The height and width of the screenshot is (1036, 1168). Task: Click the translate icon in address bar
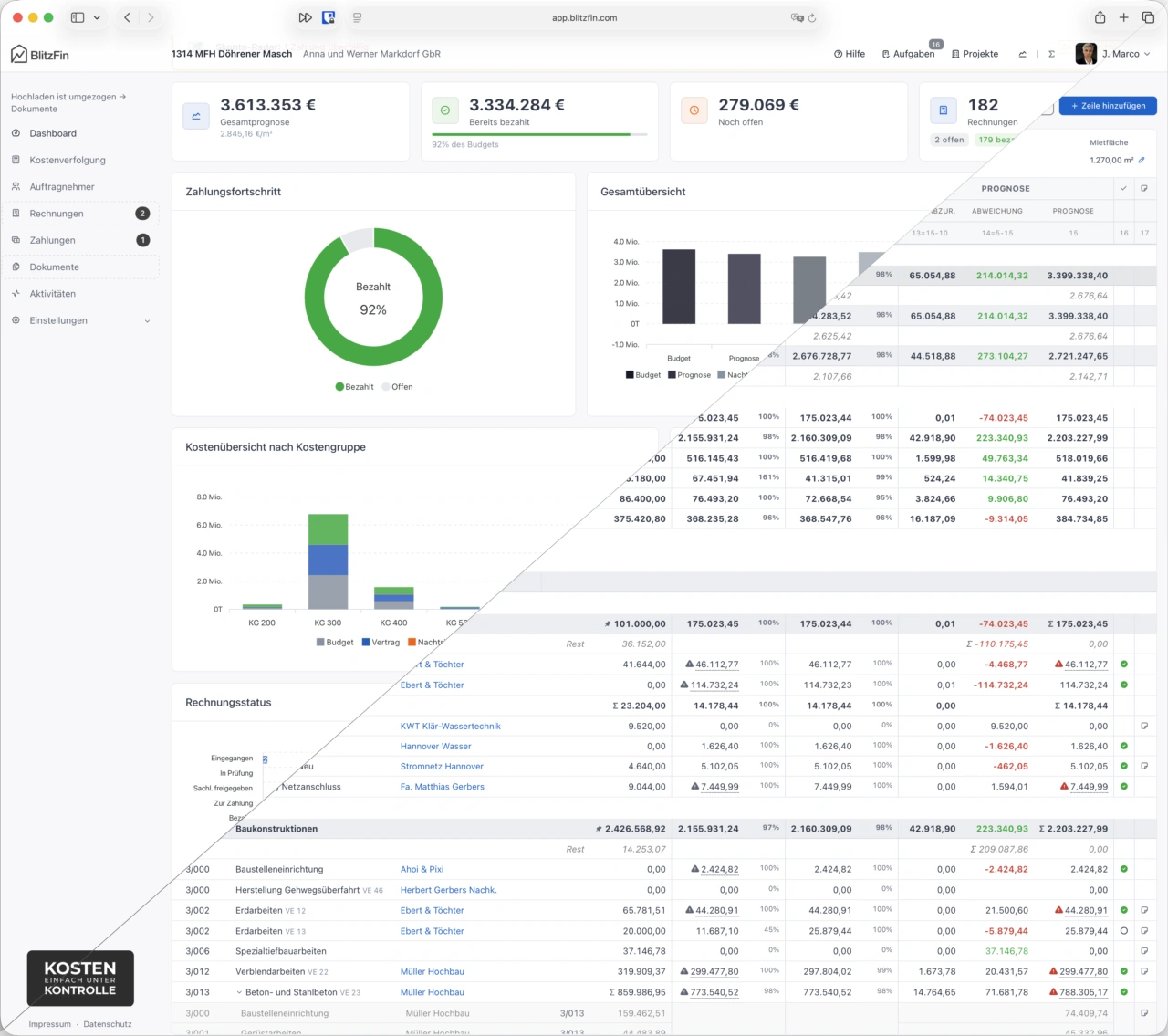(x=797, y=17)
